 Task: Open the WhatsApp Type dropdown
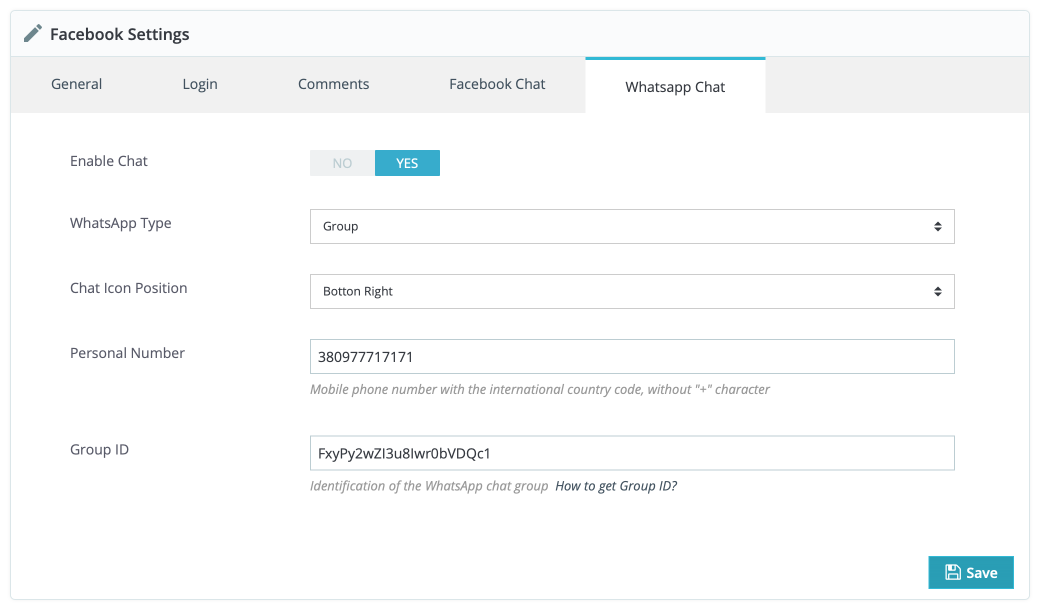coord(632,226)
